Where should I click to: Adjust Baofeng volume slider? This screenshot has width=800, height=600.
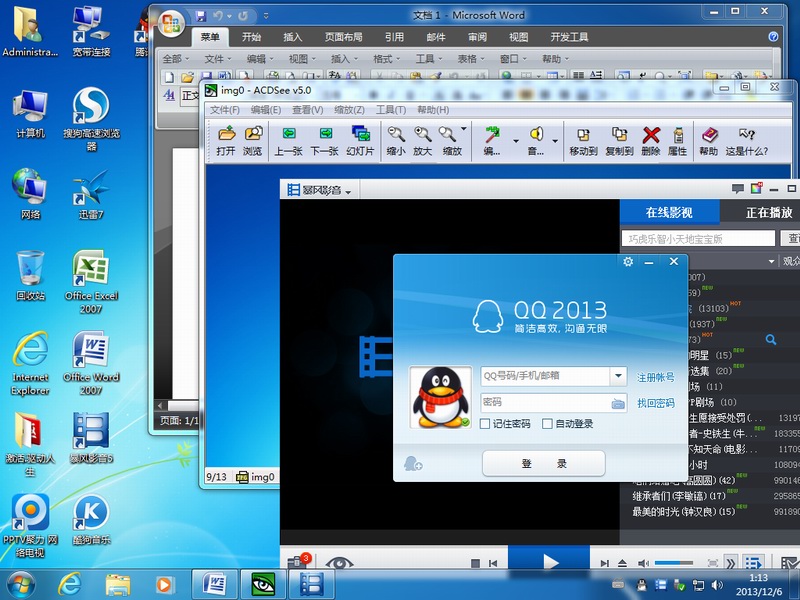pos(673,563)
